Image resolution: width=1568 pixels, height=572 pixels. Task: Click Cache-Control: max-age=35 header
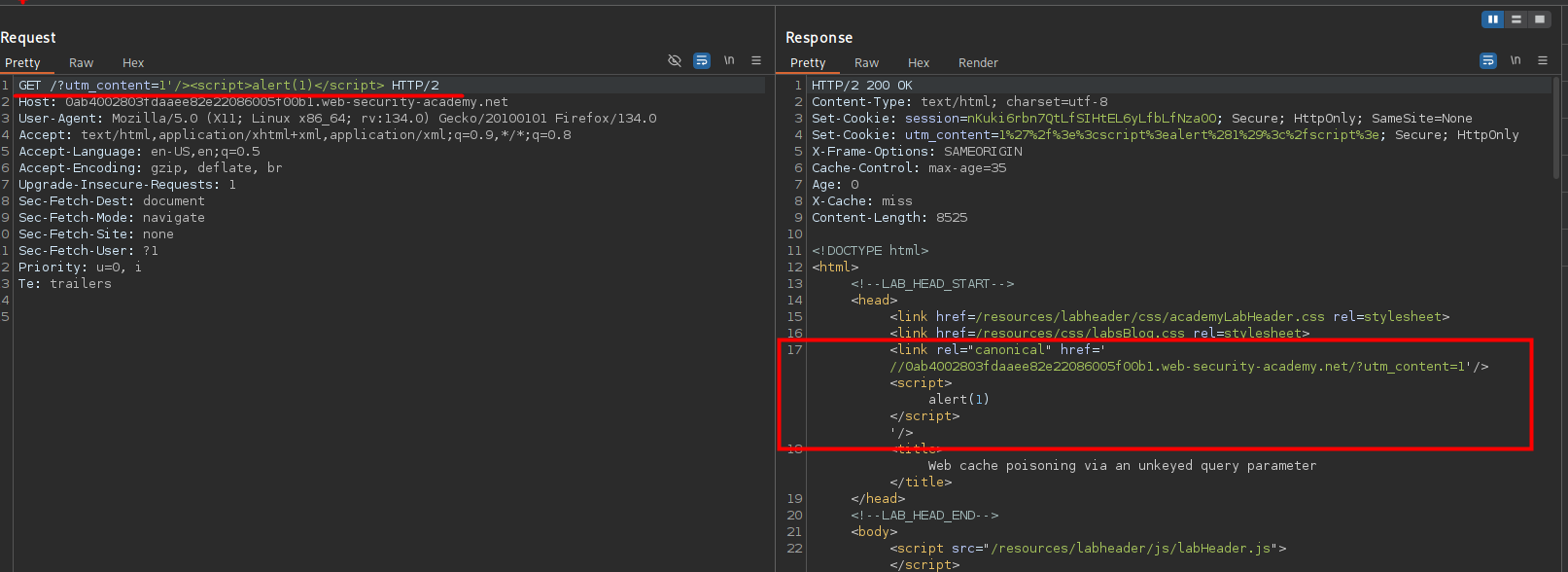909,168
